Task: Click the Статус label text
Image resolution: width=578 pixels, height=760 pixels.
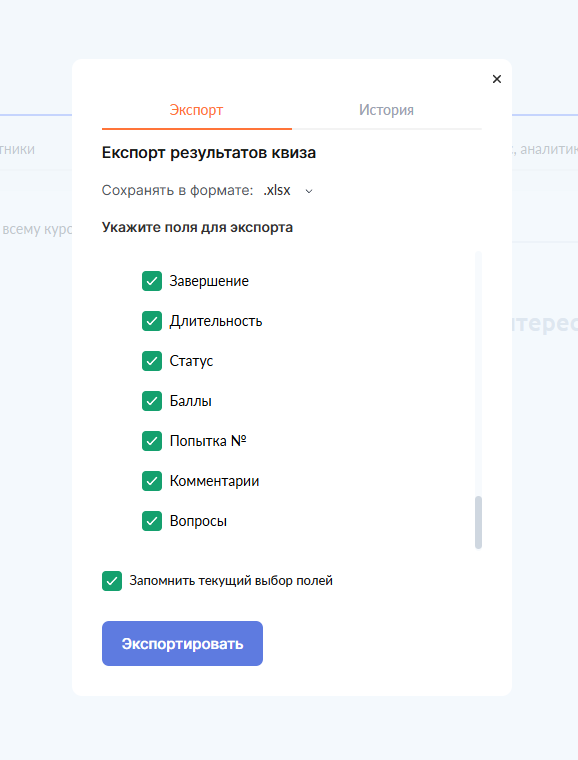Action: (191, 361)
